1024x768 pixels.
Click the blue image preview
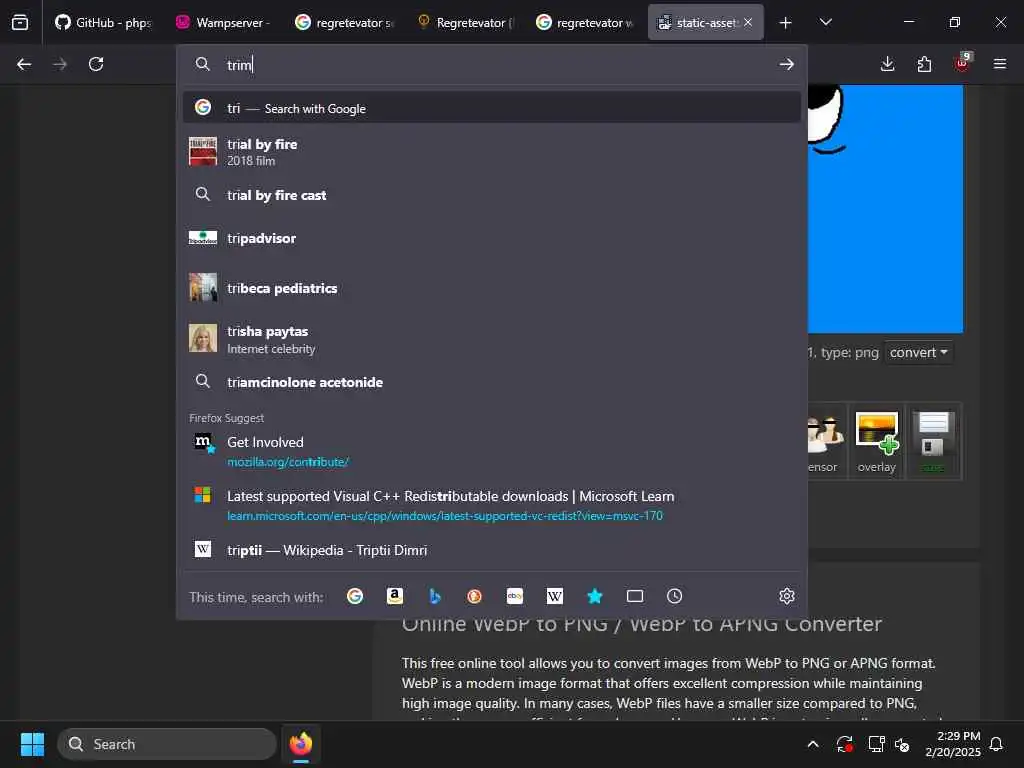[885, 209]
